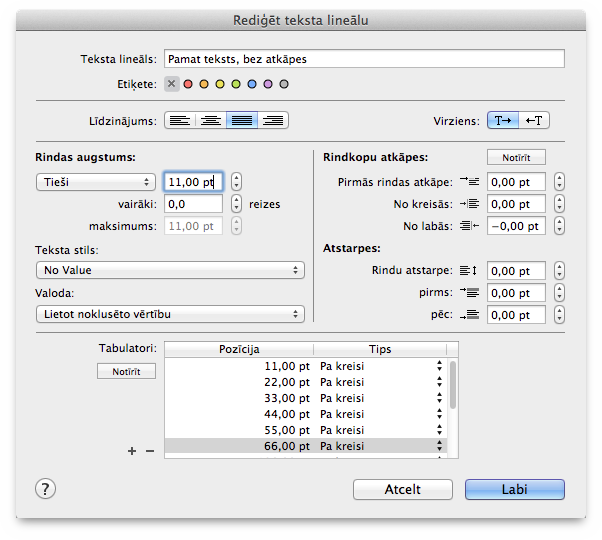Click the No kreisās value field
Viewport: 602px width, 540px height.
tap(516, 204)
